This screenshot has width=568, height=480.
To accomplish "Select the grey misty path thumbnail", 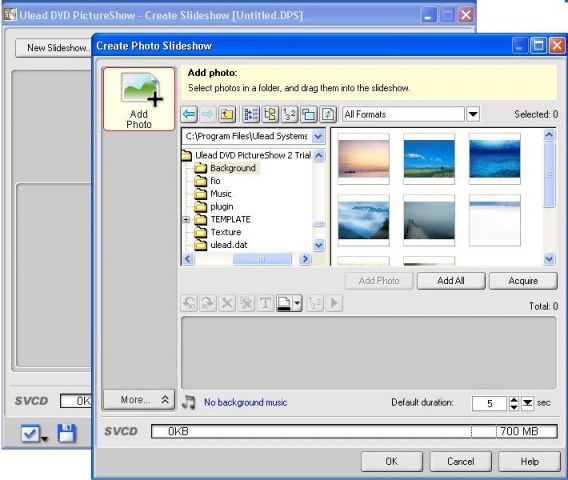I will click(x=429, y=220).
